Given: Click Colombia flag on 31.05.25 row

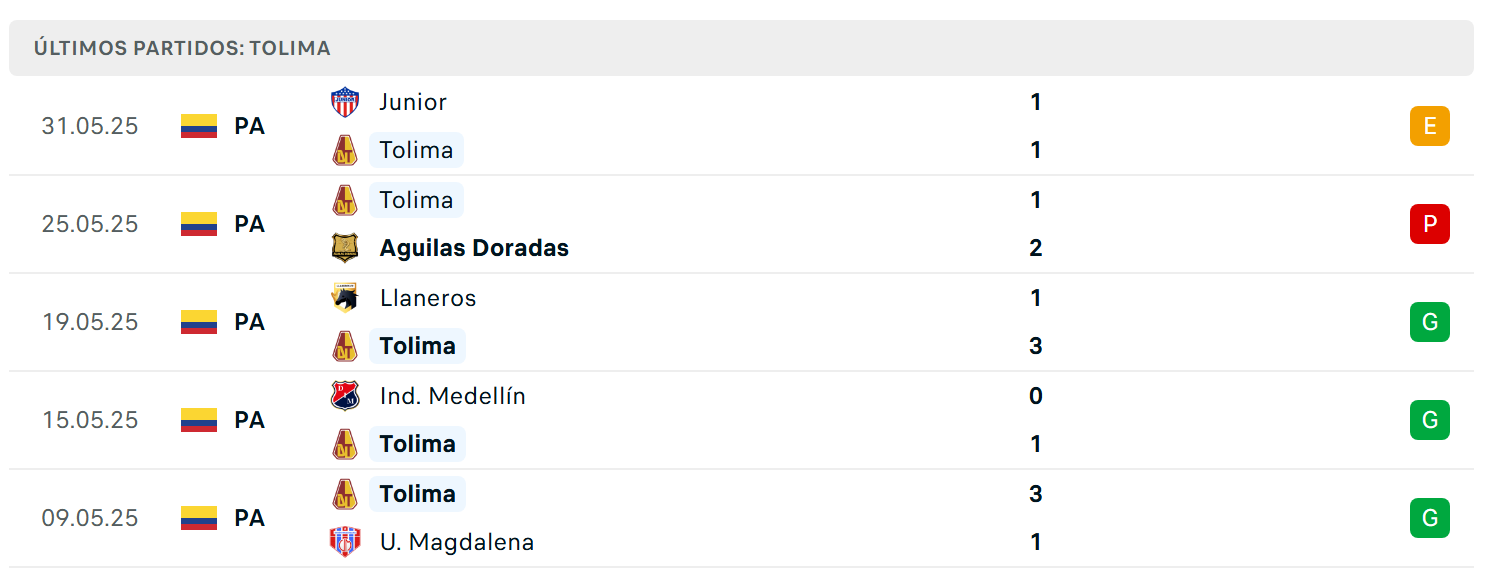Looking at the screenshot, I should [x=199, y=126].
